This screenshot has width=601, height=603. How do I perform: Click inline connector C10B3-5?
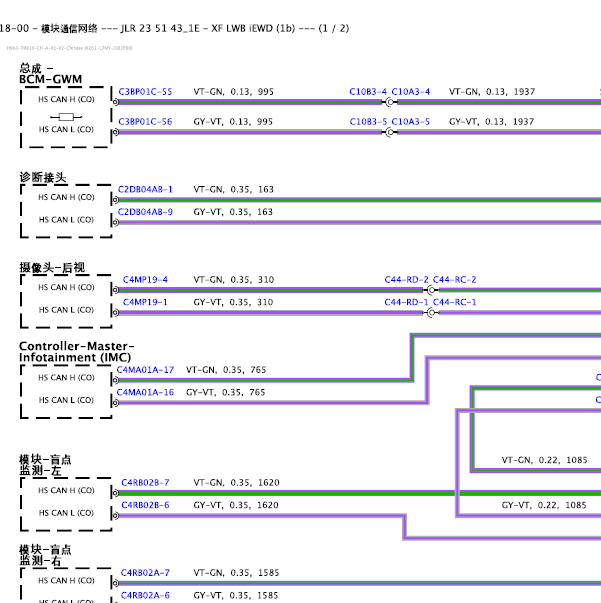(368, 122)
